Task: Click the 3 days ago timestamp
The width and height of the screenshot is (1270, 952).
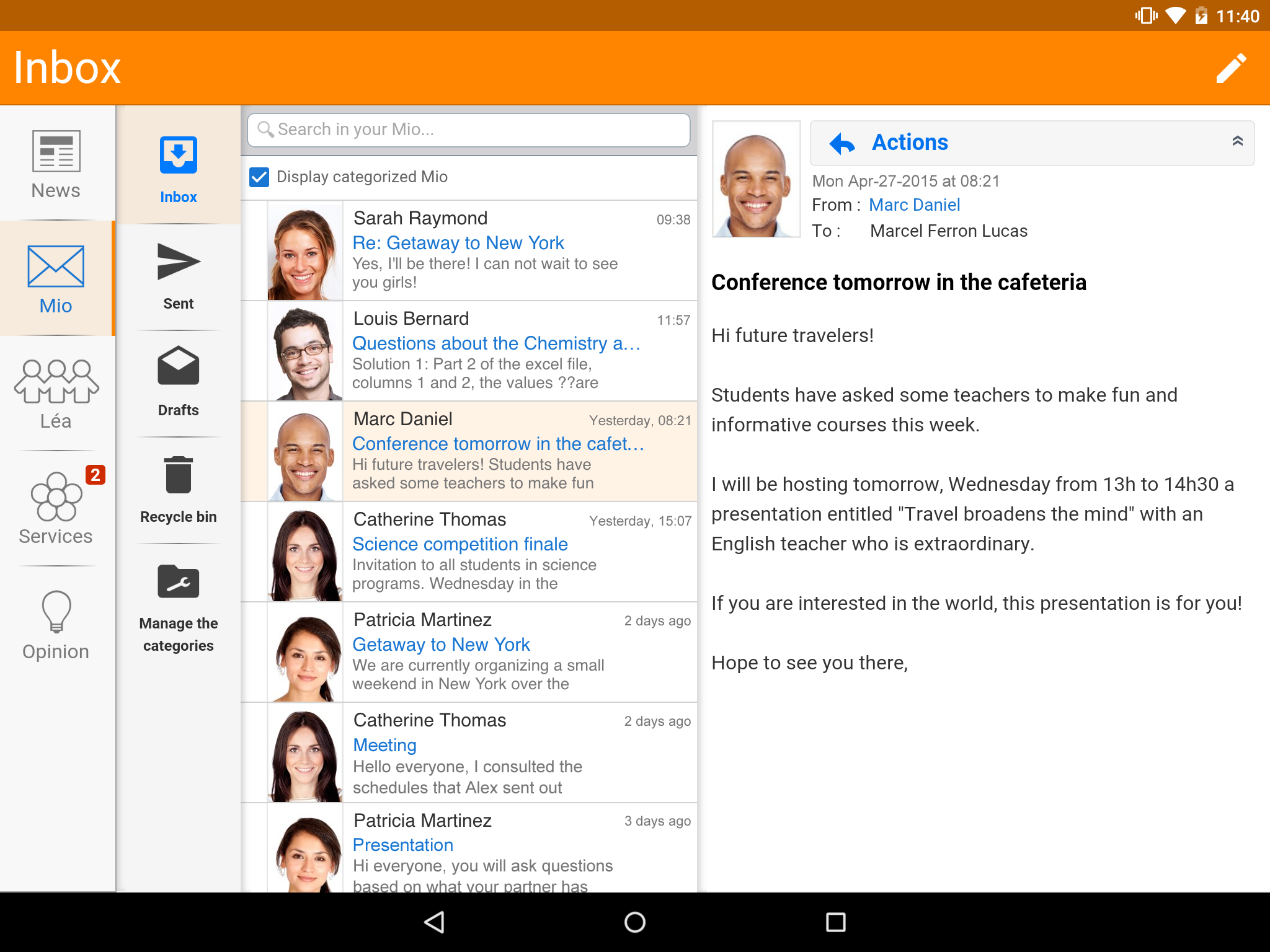Action: pyautogui.click(x=657, y=821)
